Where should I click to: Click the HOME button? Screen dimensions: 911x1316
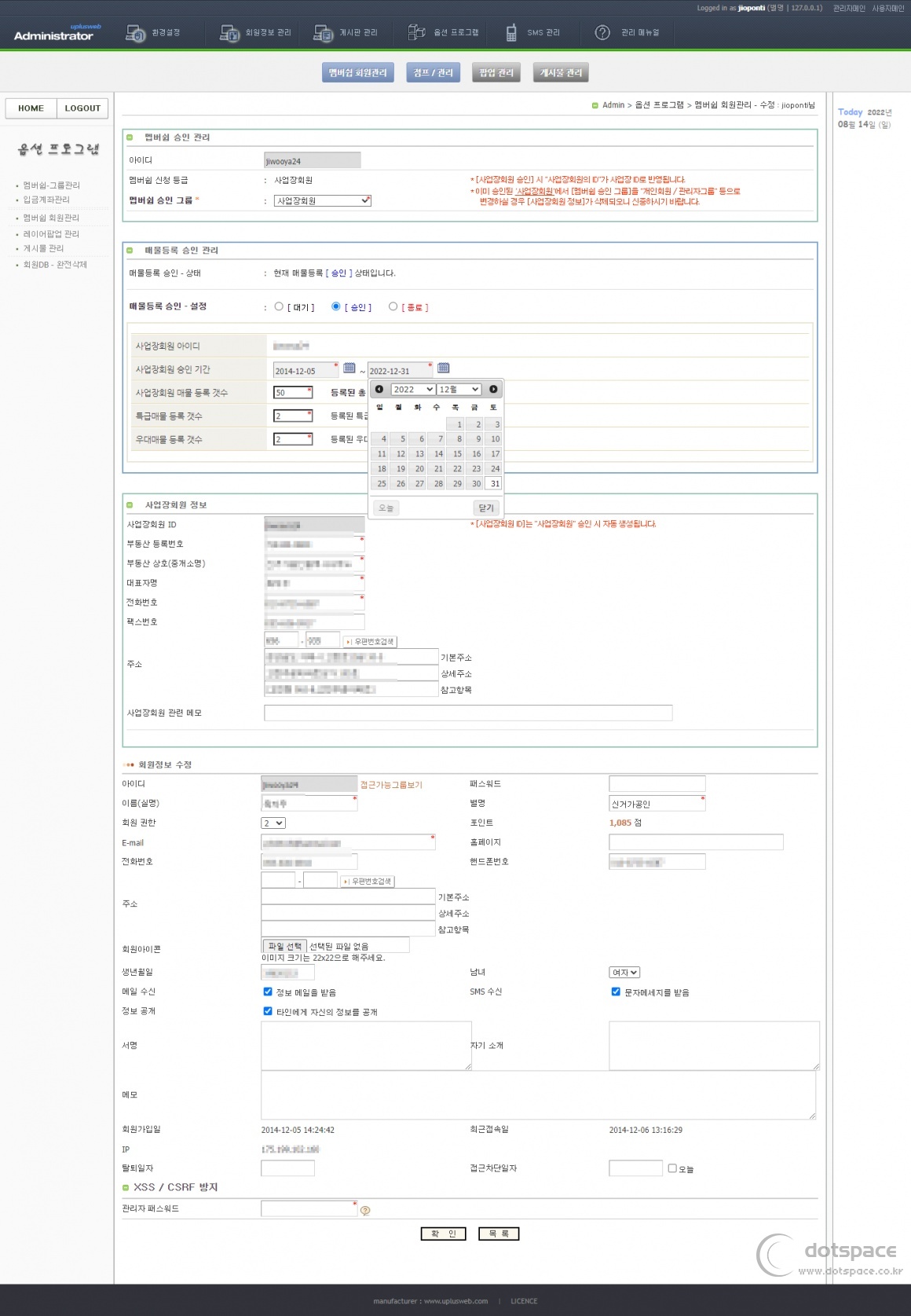coord(31,108)
